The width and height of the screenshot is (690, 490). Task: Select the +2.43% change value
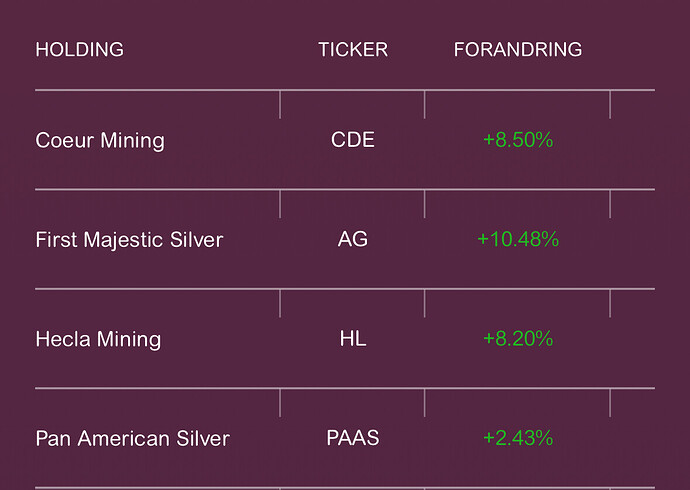518,438
